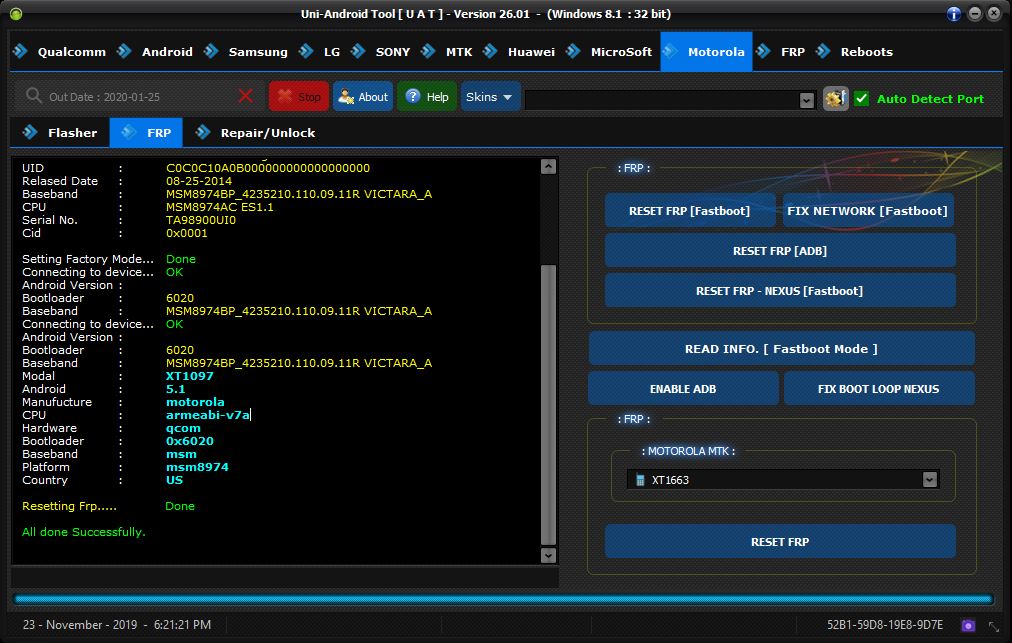
Task: Click the log scrollbar down arrow
Action: pyautogui.click(x=547, y=555)
